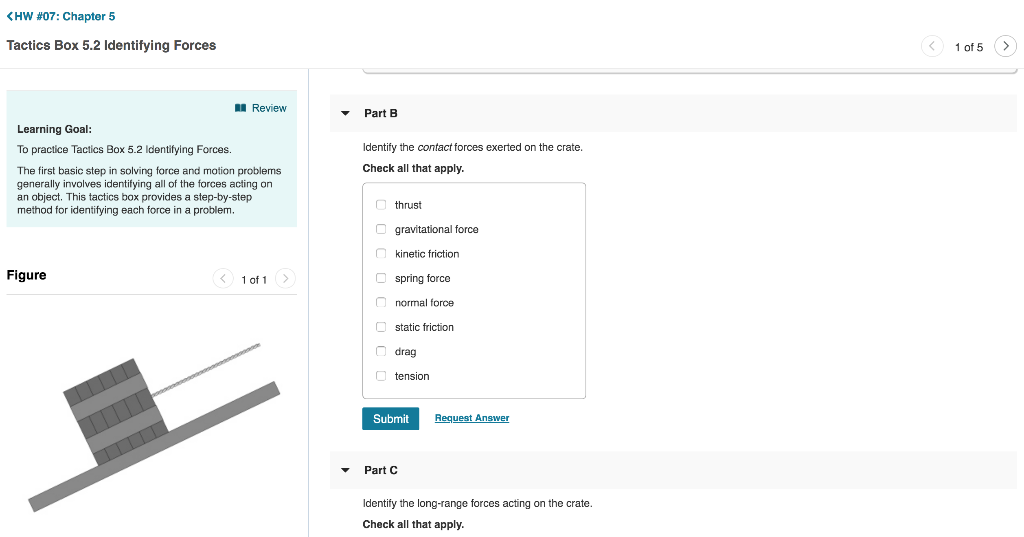Collapse the Part C section
The width and height of the screenshot is (1024, 537).
(x=345, y=470)
